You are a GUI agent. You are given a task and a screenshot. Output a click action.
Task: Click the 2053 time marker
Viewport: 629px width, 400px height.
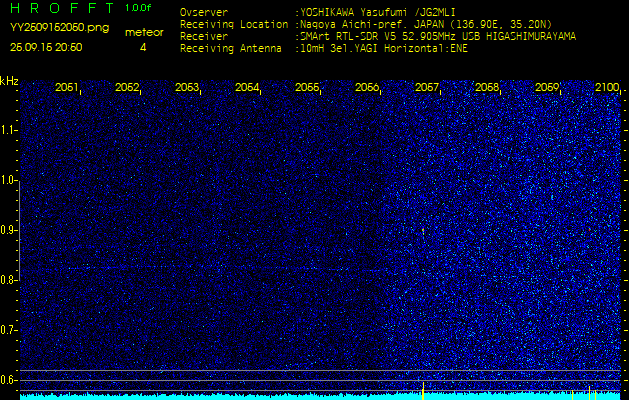pyautogui.click(x=187, y=87)
